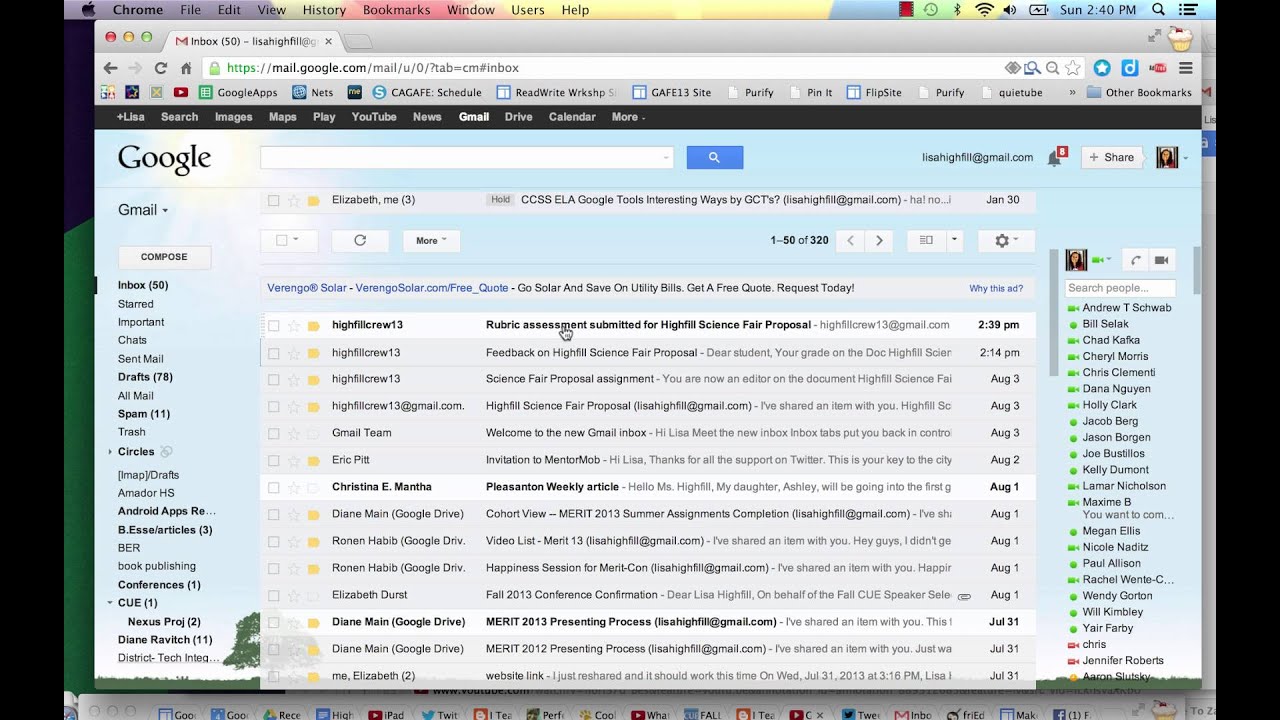Image resolution: width=1280 pixels, height=720 pixels.
Task: Click the 'Why this ad?' link
Action: [x=996, y=289]
